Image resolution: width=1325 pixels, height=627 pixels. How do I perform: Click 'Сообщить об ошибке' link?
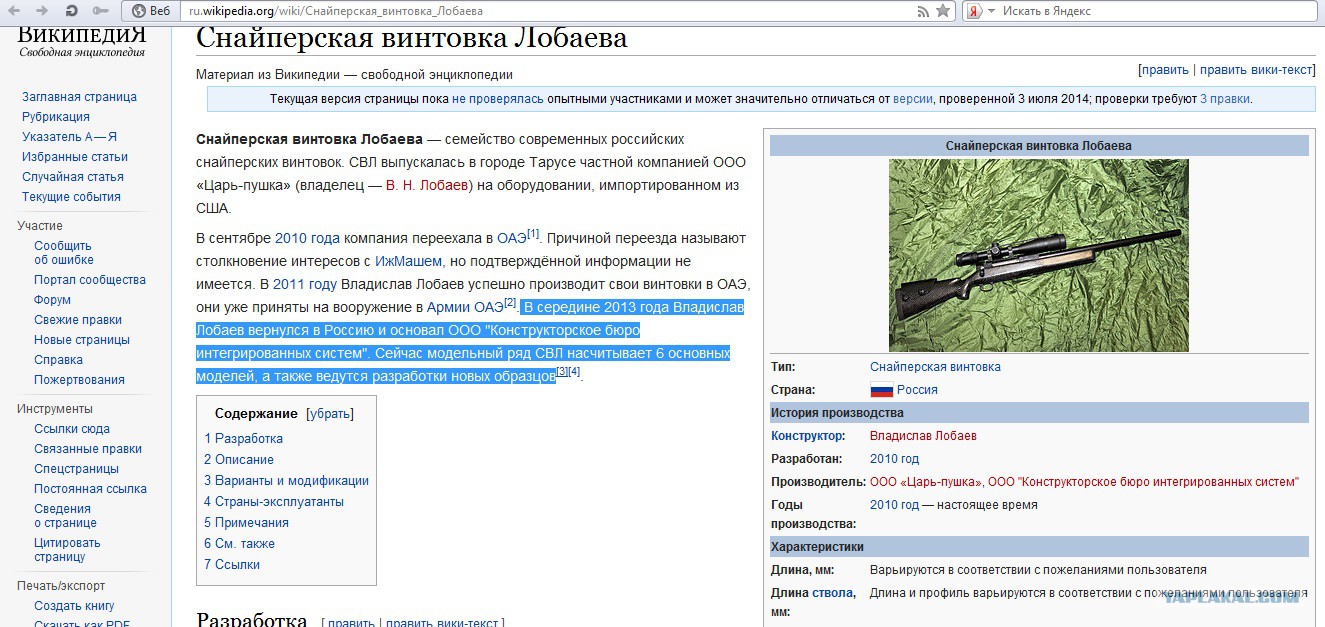pos(65,252)
